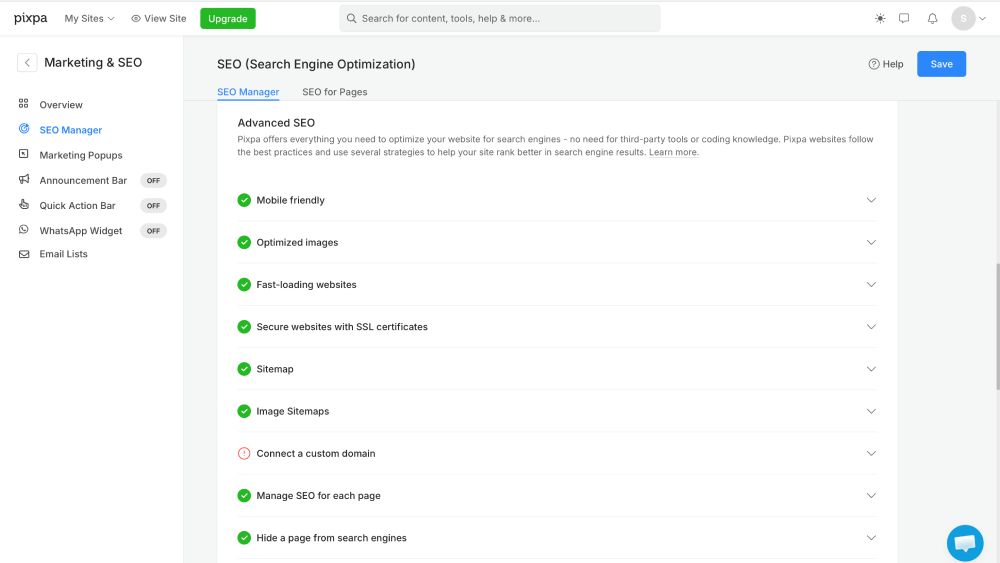Enable the Quick Action Bar toggle
1000x563 pixels.
153,206
